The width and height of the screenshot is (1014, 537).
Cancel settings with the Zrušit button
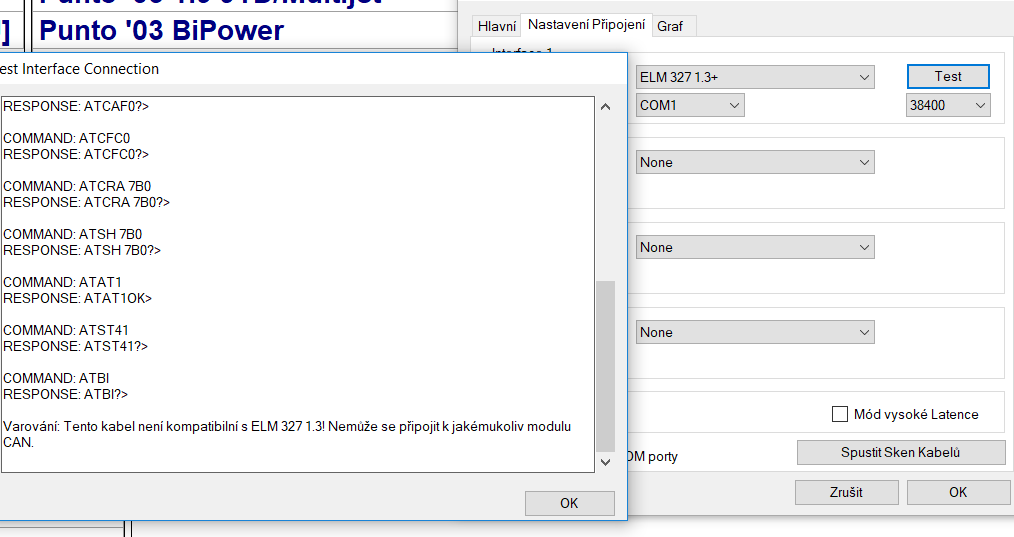coord(846,492)
